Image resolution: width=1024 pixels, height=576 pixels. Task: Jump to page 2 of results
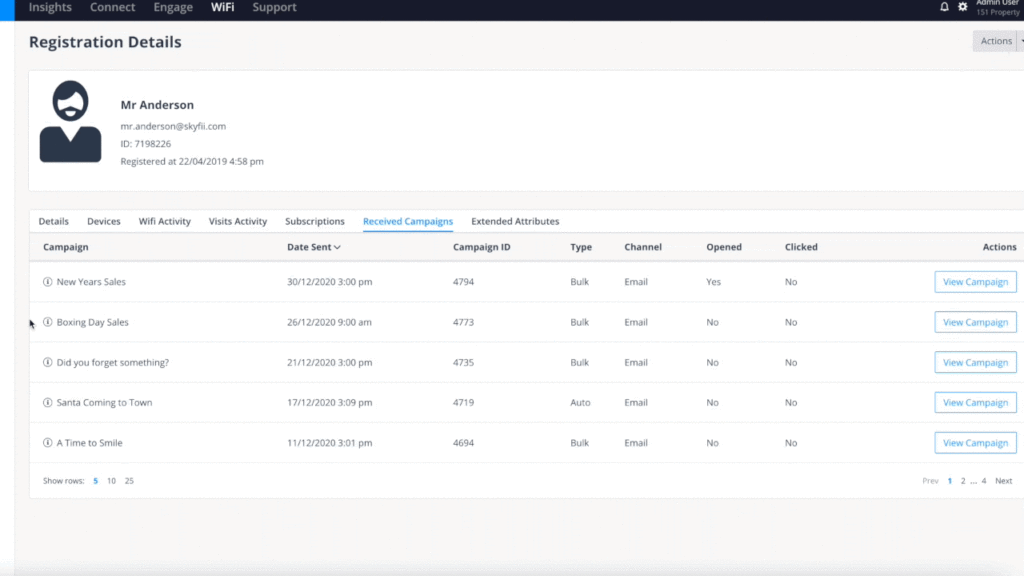point(962,480)
